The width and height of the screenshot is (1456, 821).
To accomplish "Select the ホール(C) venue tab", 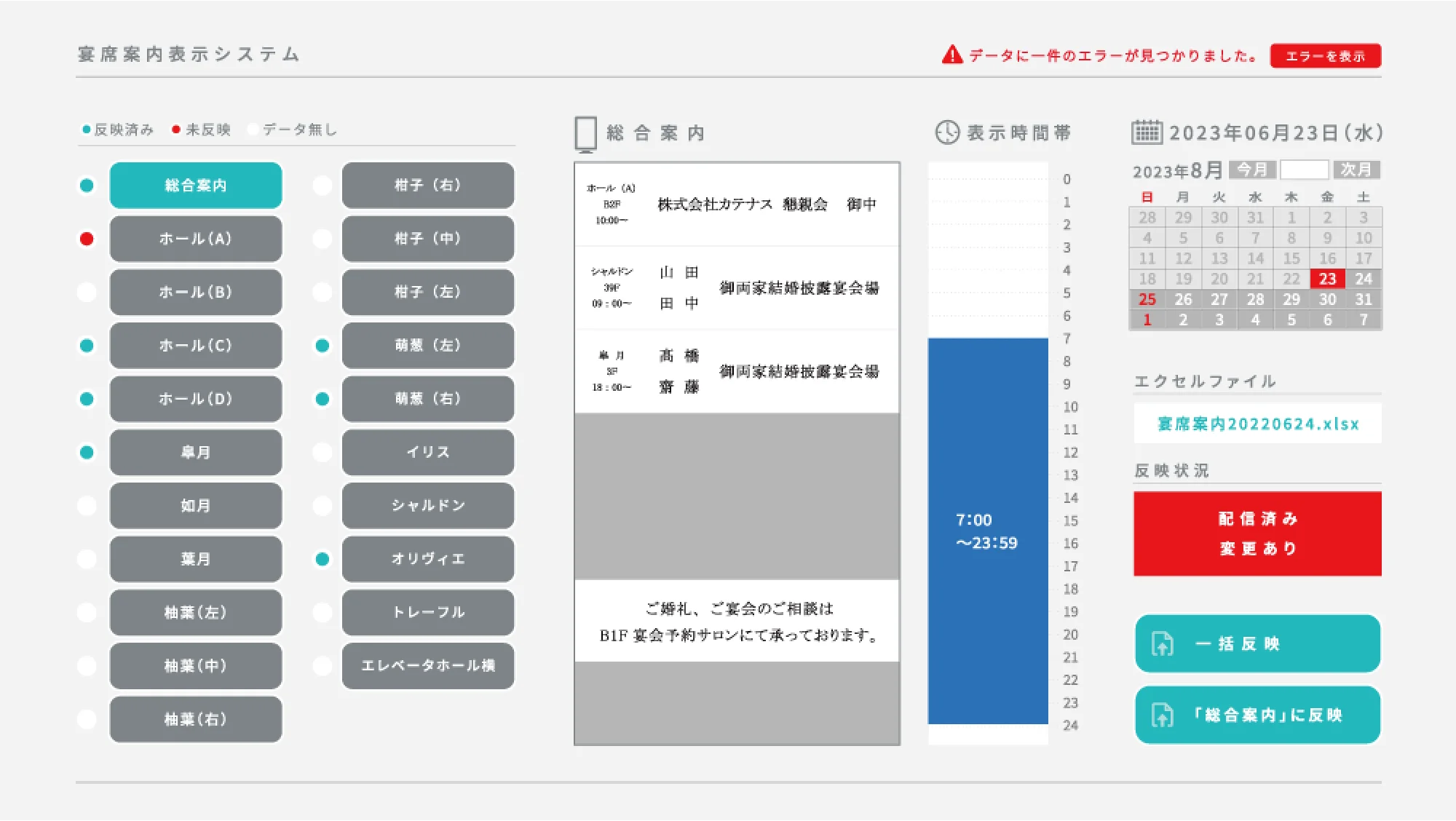I will pyautogui.click(x=196, y=346).
